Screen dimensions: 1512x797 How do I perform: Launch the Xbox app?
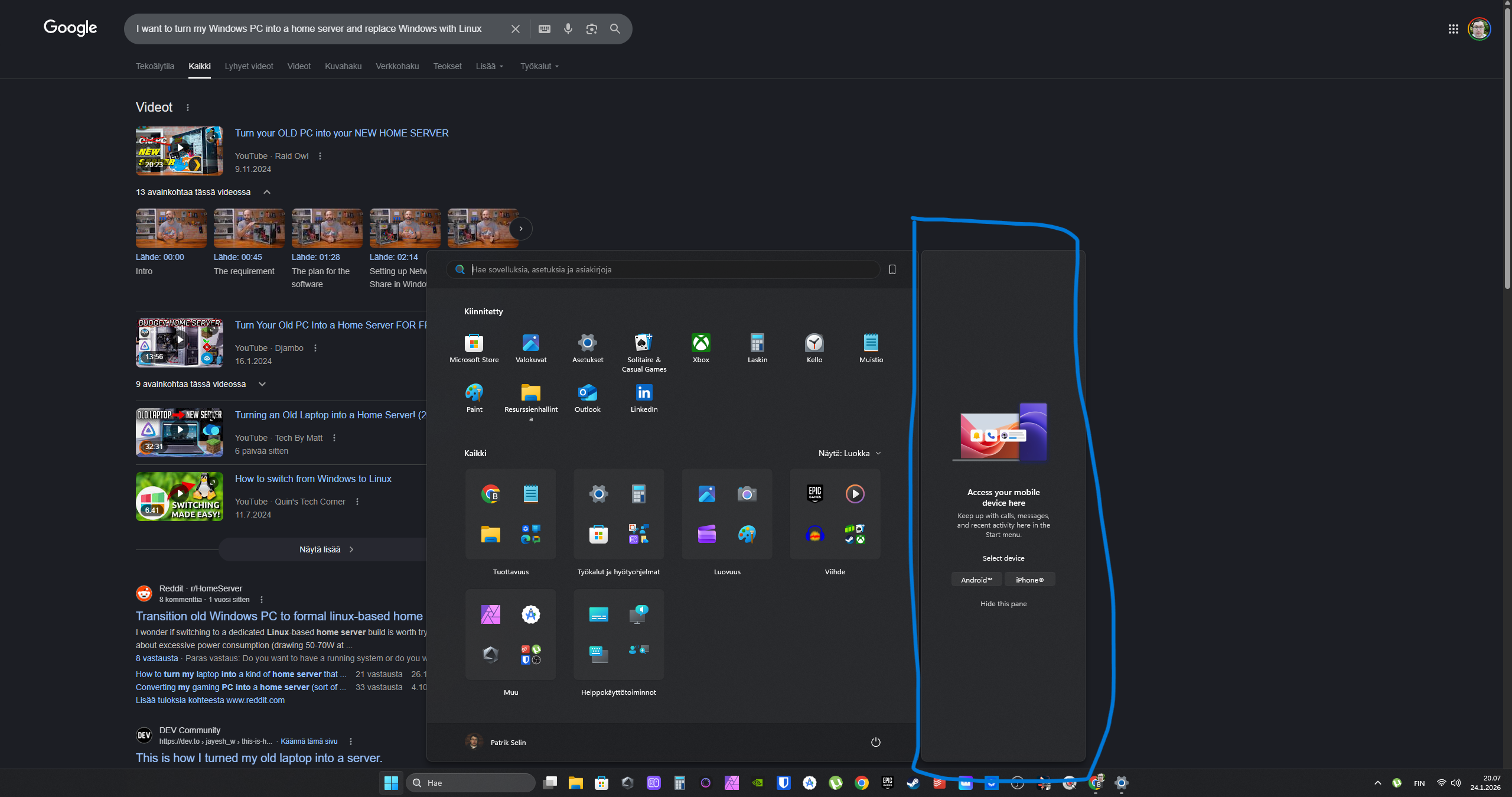(700, 348)
